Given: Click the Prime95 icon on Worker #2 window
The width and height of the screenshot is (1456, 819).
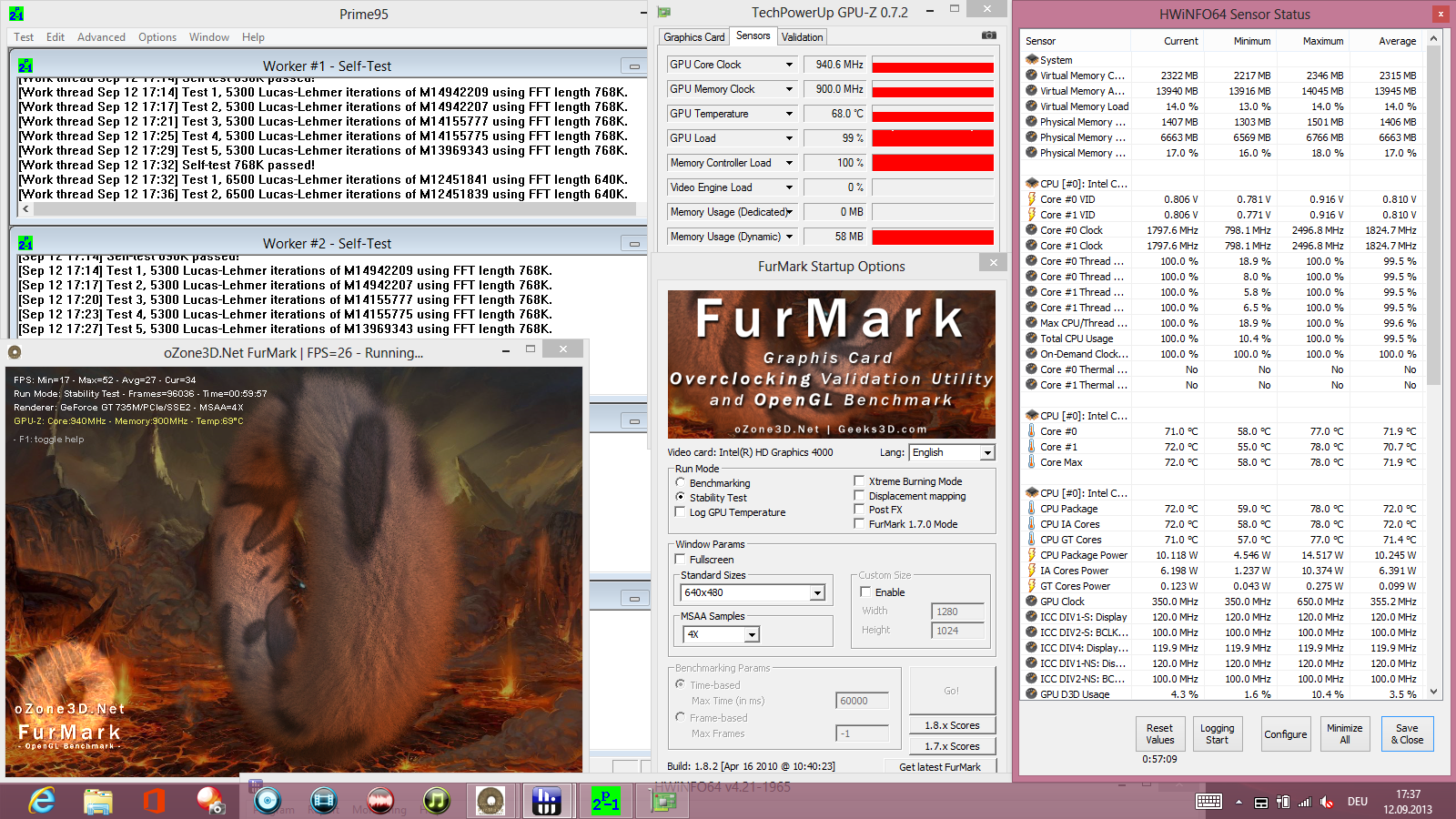Looking at the screenshot, I should 25,243.
